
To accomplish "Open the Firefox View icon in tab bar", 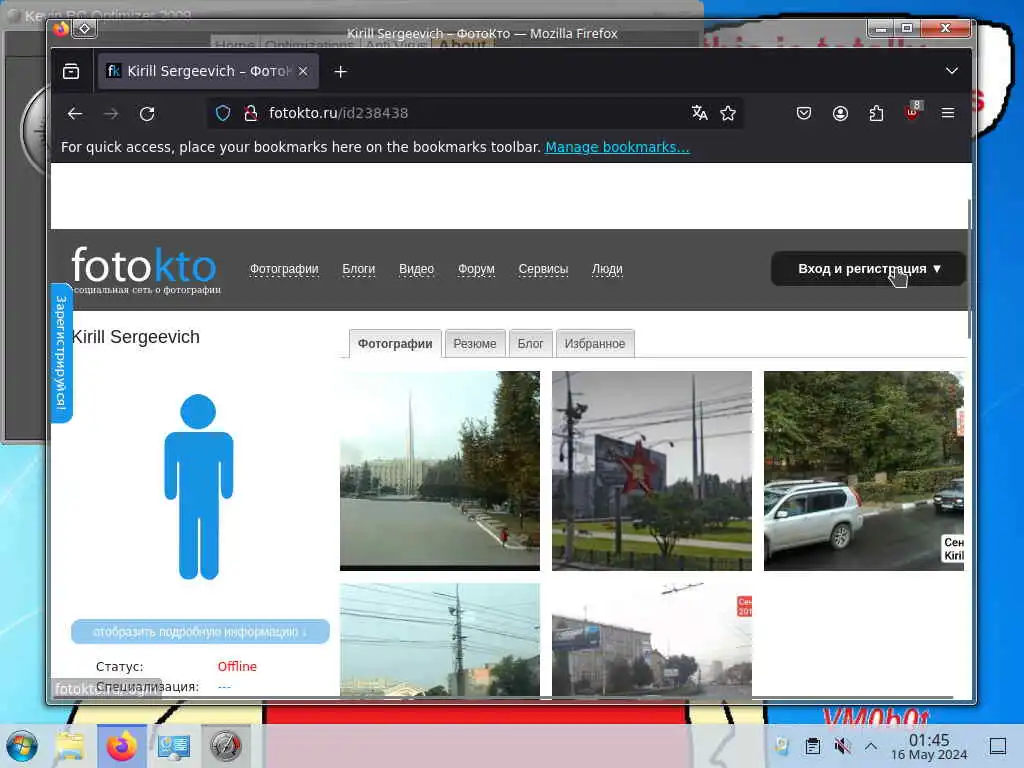I will coord(71,71).
